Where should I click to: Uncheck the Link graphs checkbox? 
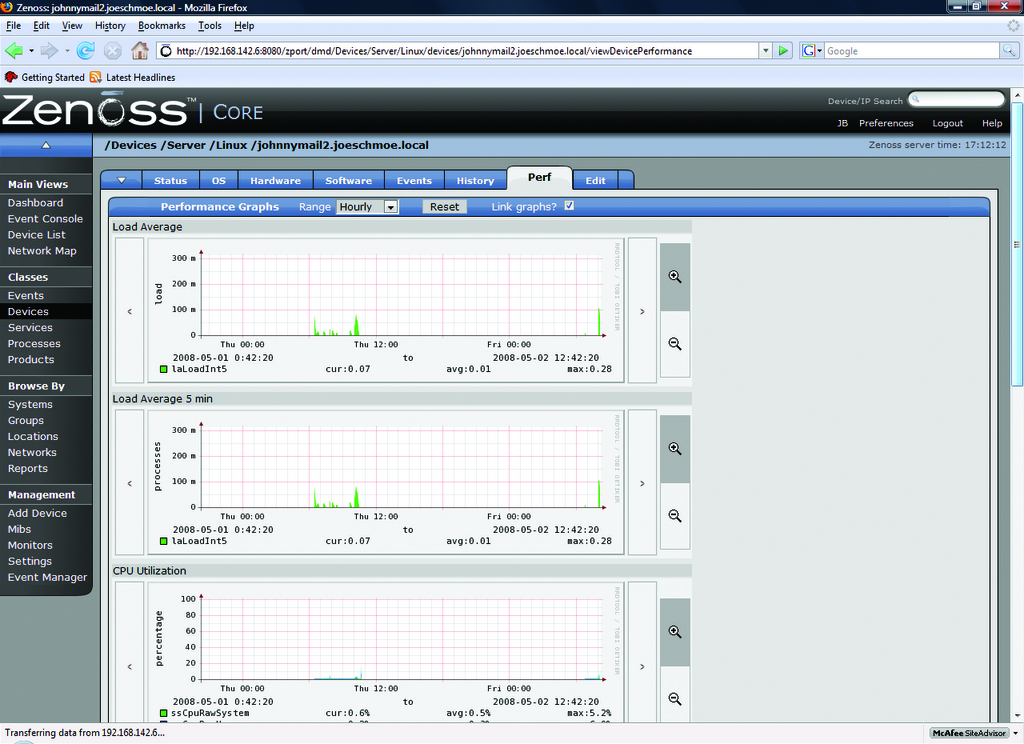point(569,206)
